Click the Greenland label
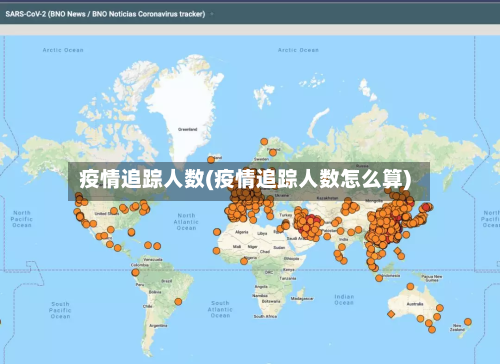The height and width of the screenshot is (364, 500). click(188, 129)
